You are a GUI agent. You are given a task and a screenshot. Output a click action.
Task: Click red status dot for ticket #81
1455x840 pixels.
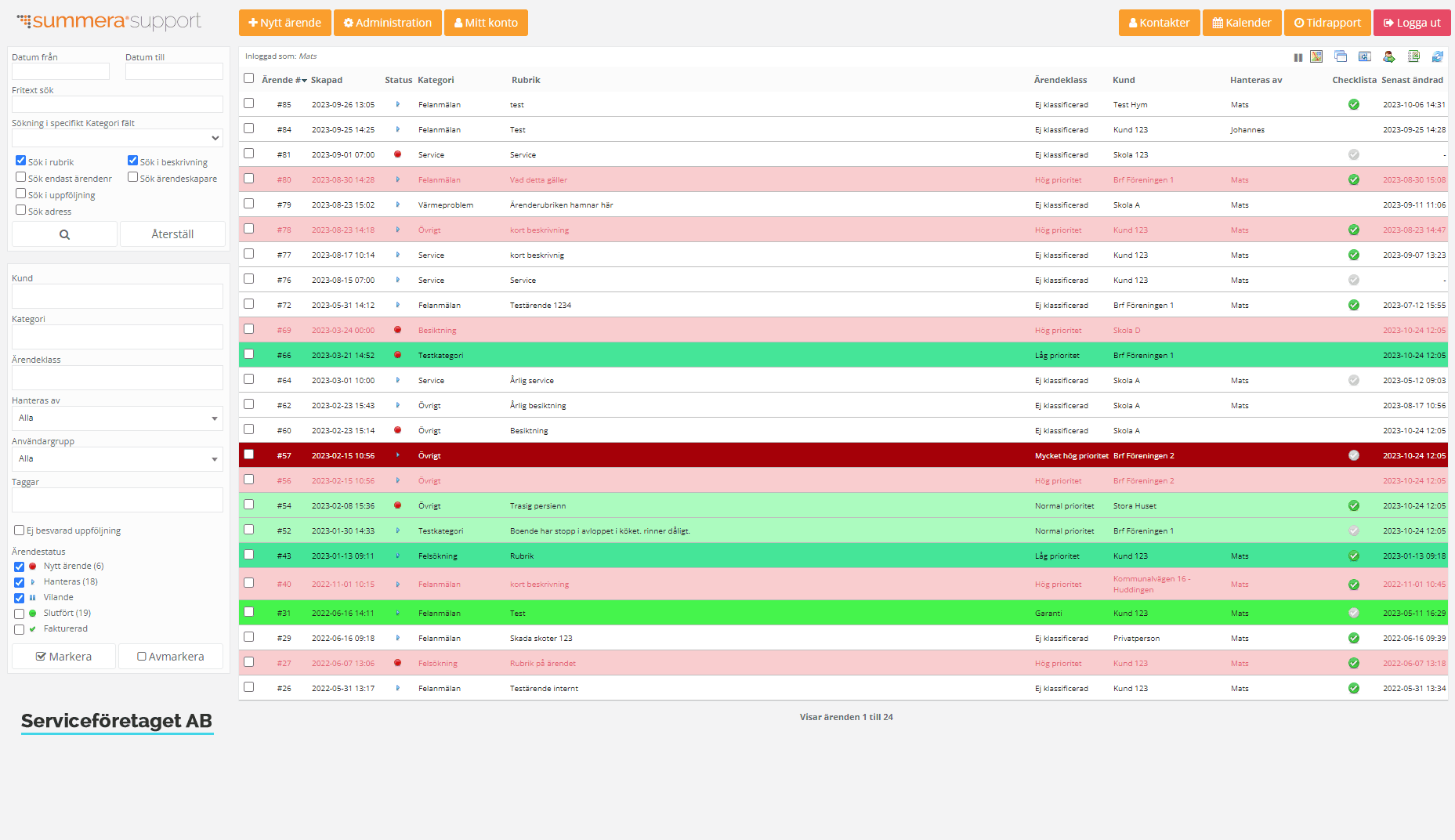tap(398, 154)
